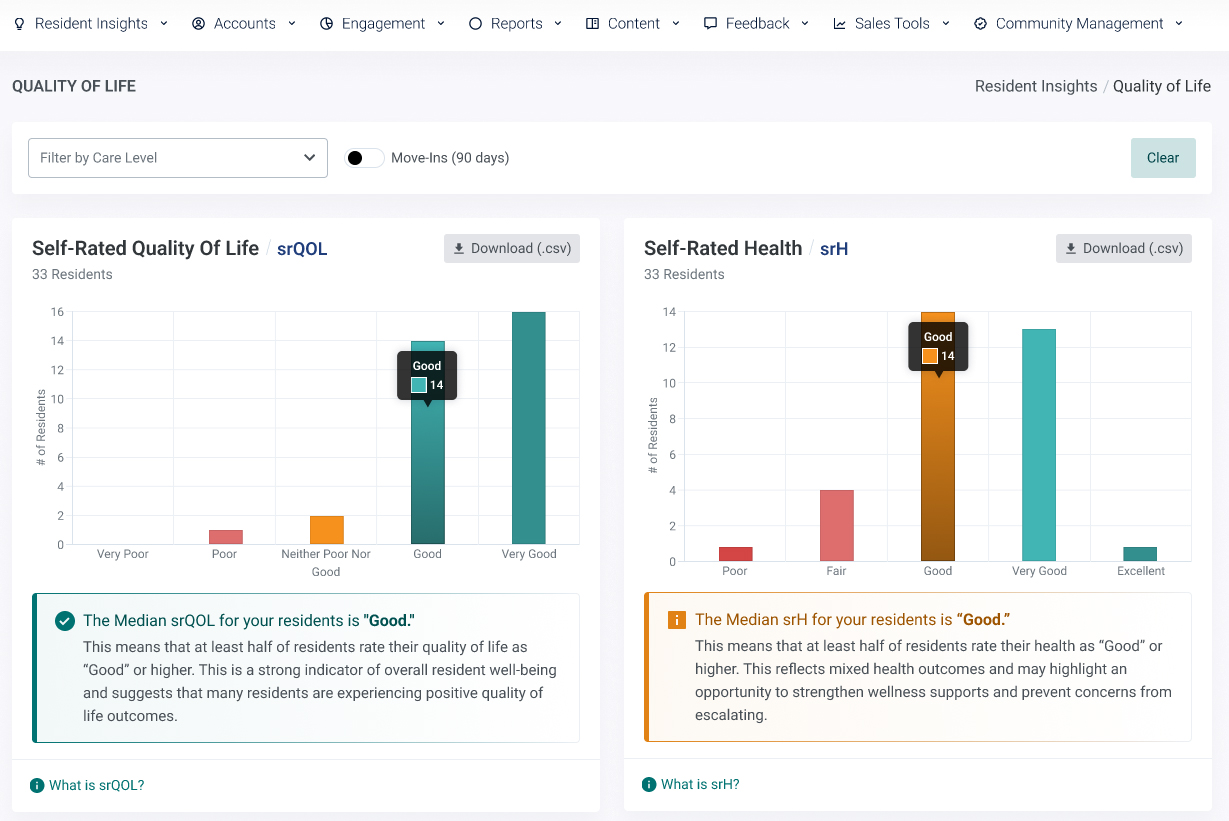Download the srQOL chart as csv
This screenshot has width=1229, height=821.
coord(512,248)
